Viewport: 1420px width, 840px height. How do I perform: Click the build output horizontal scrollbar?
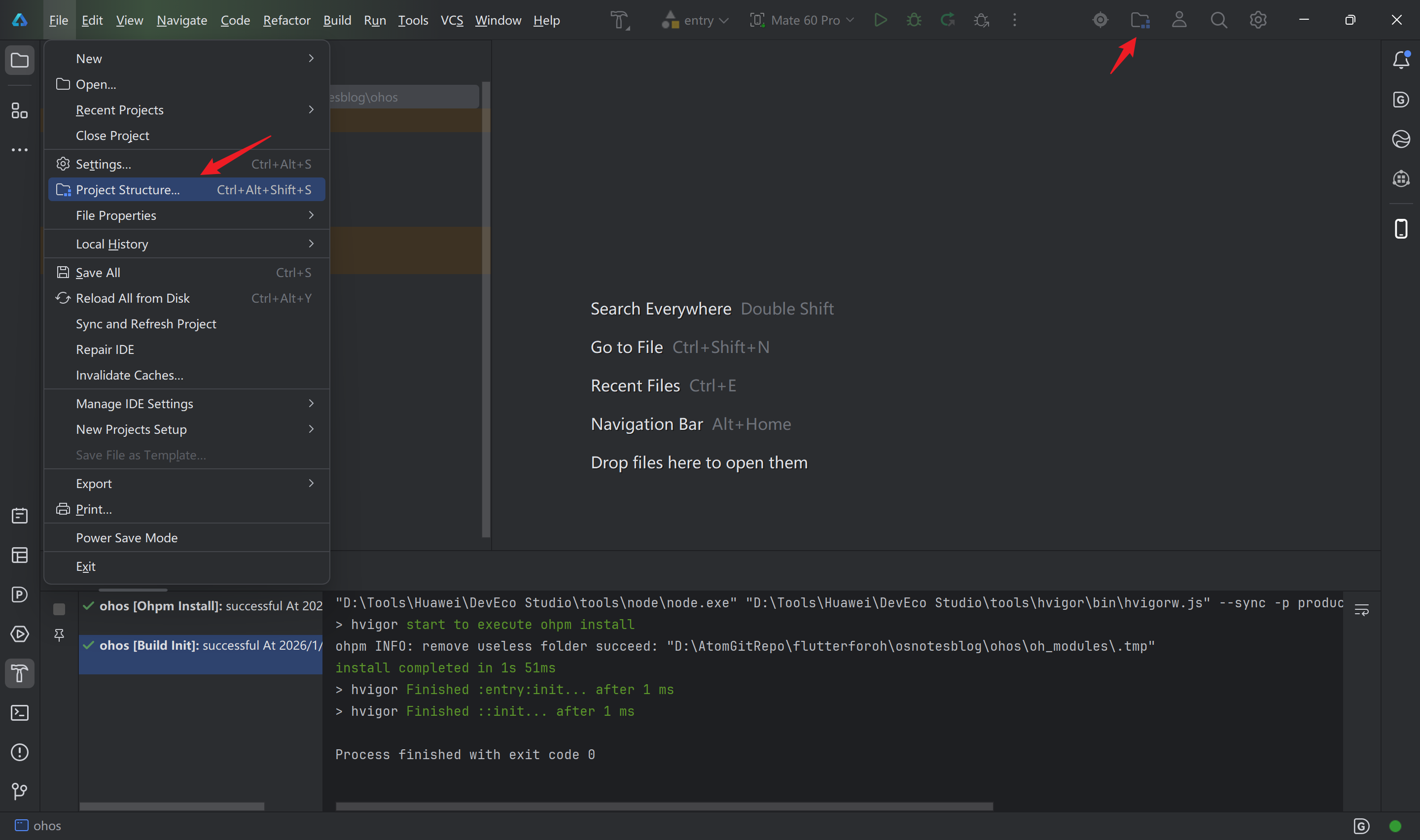pos(664,806)
